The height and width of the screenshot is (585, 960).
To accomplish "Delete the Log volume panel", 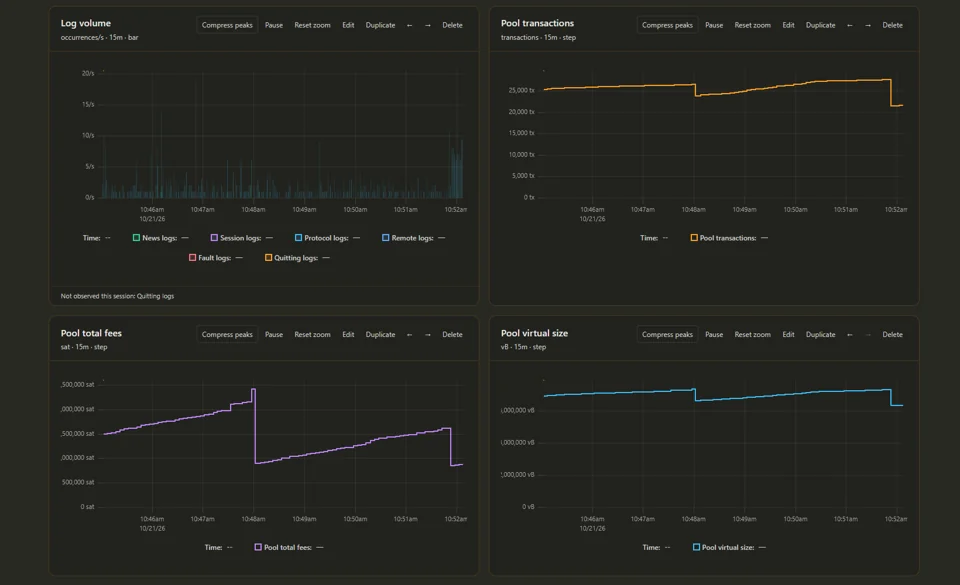I will click(x=452, y=25).
